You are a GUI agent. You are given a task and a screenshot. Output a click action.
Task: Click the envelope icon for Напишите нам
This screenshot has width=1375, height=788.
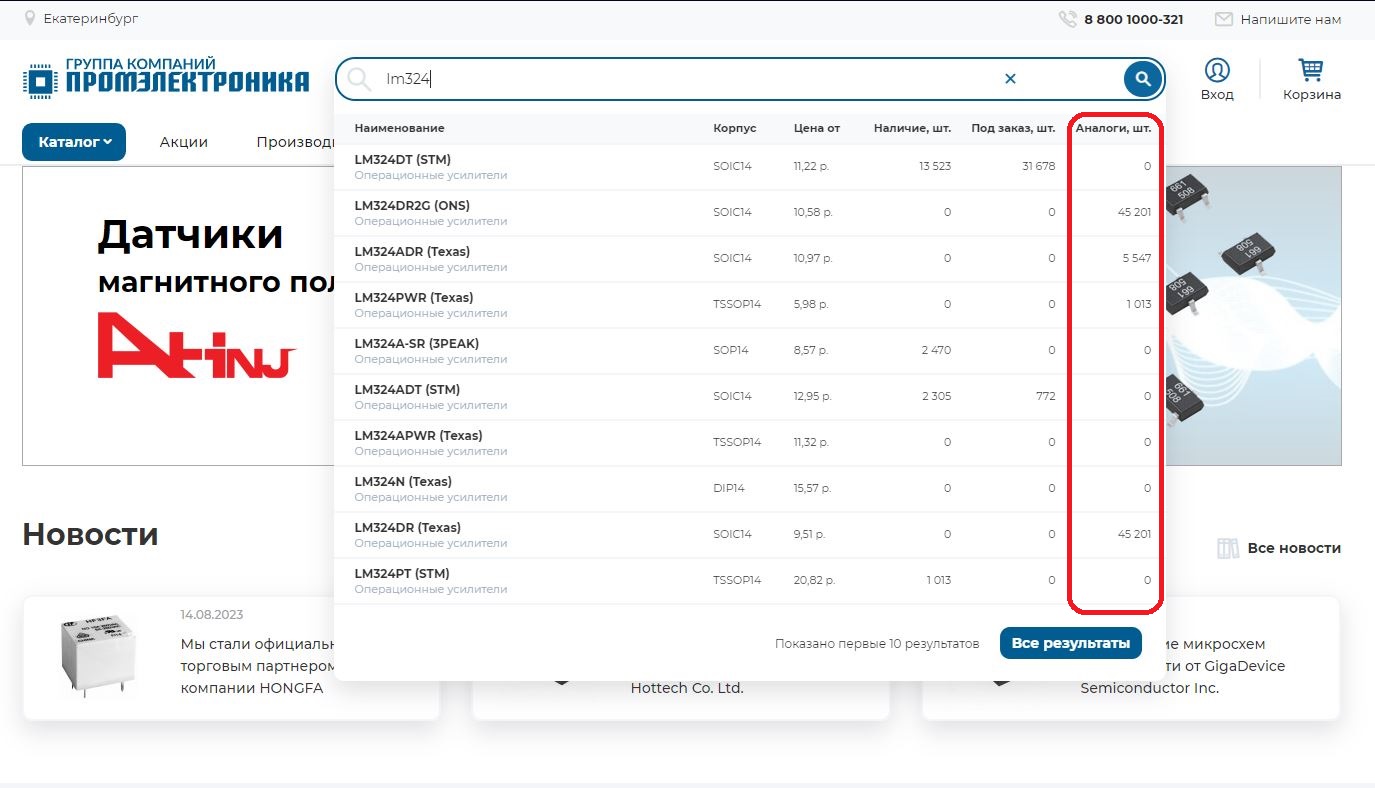[x=1223, y=19]
